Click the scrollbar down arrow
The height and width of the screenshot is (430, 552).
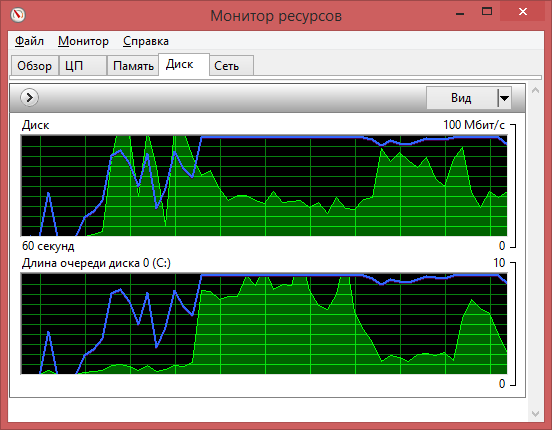535,413
